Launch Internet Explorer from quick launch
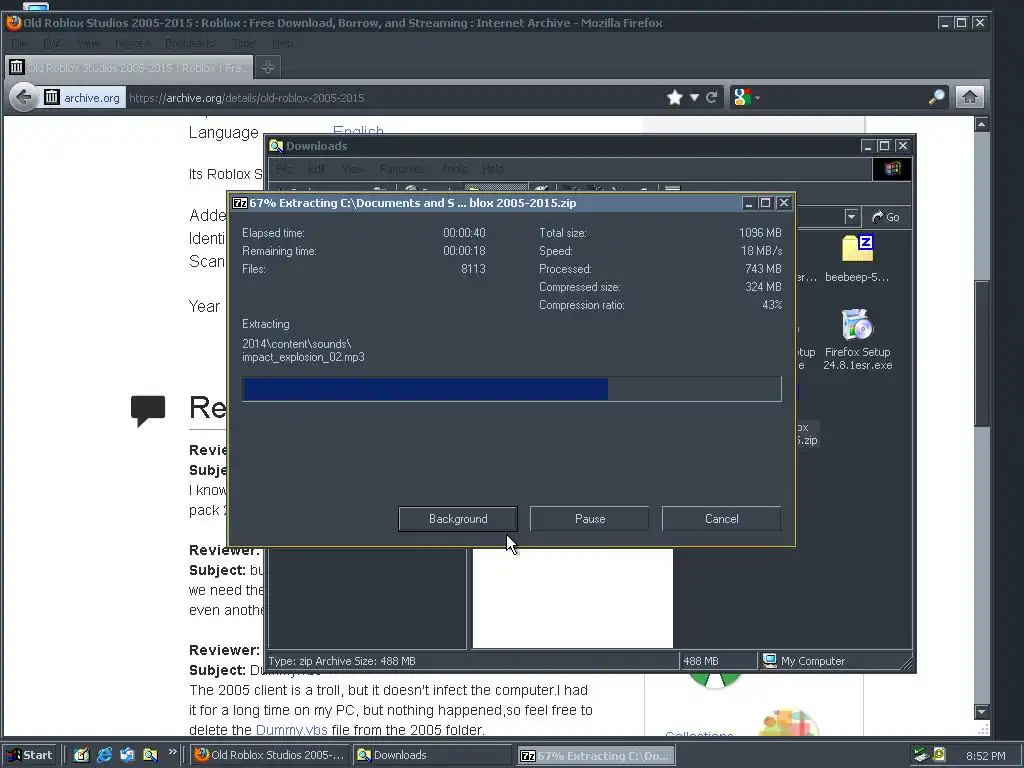 coord(104,755)
